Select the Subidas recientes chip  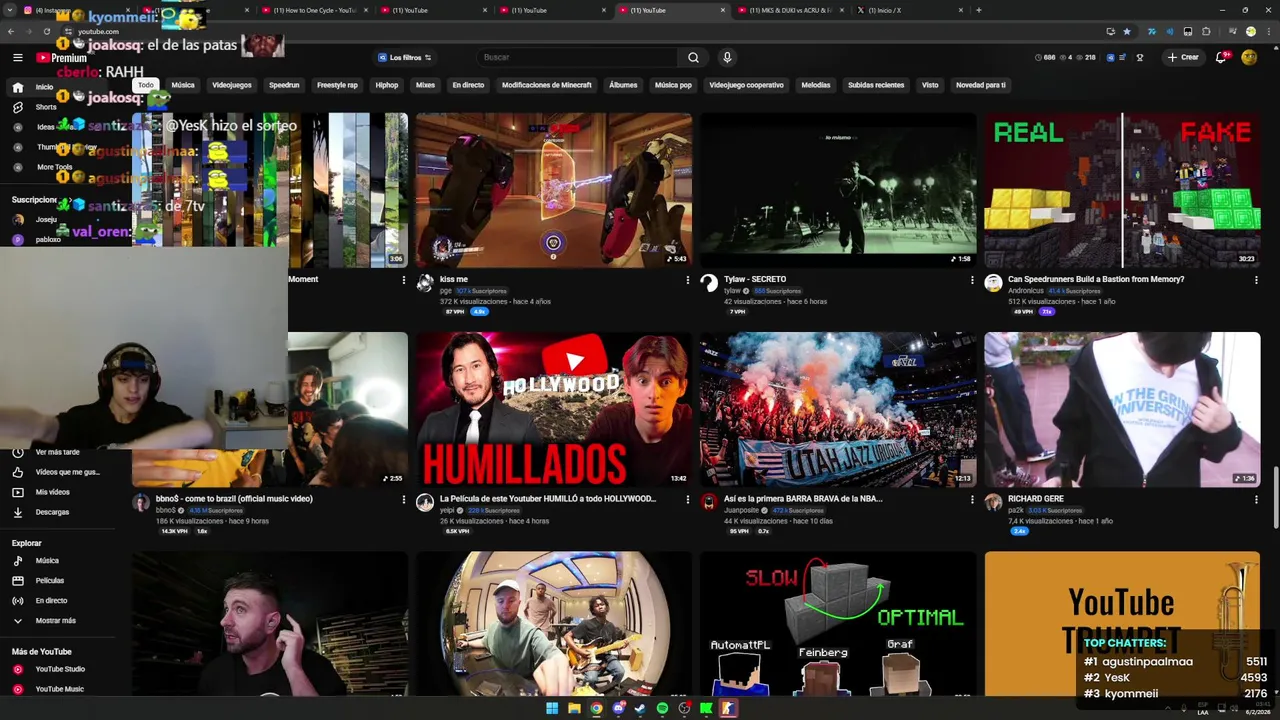point(876,85)
